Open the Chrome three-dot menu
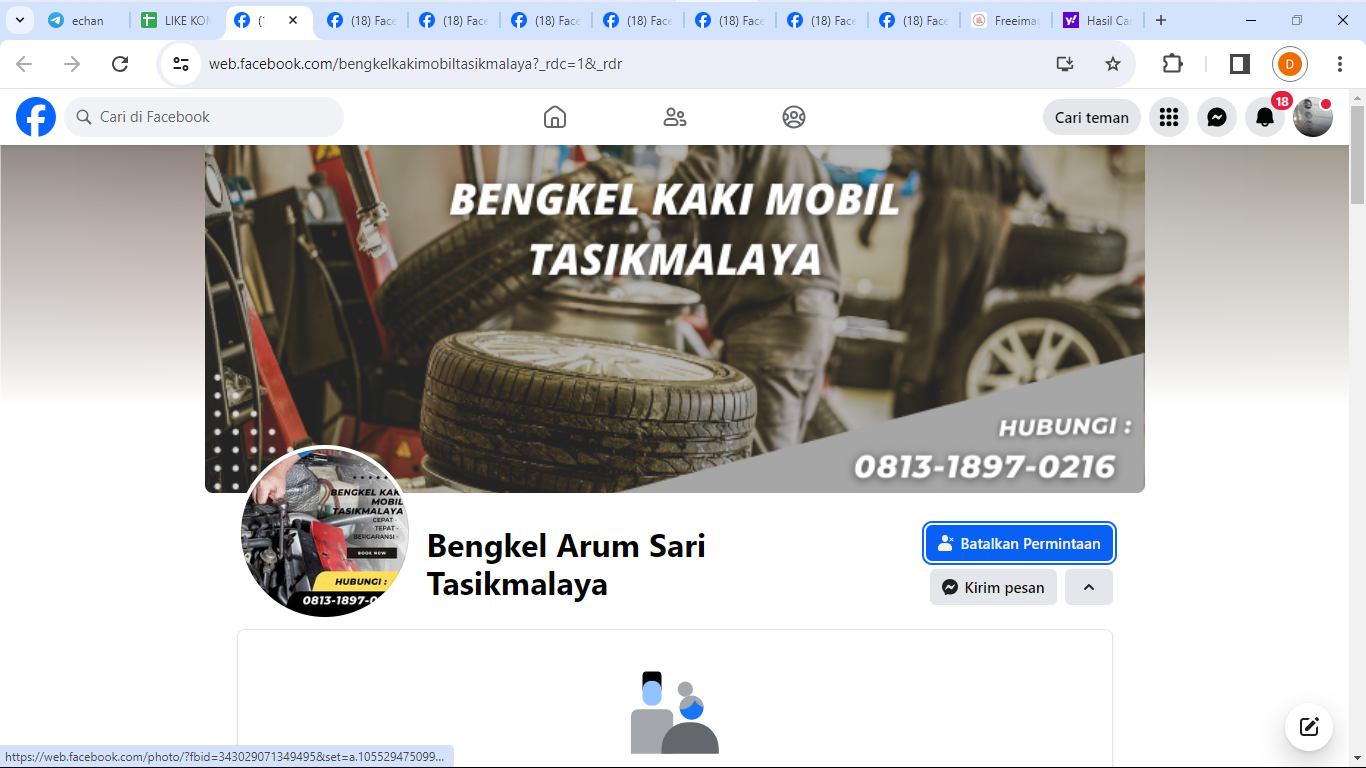1366x768 pixels. pos(1340,64)
